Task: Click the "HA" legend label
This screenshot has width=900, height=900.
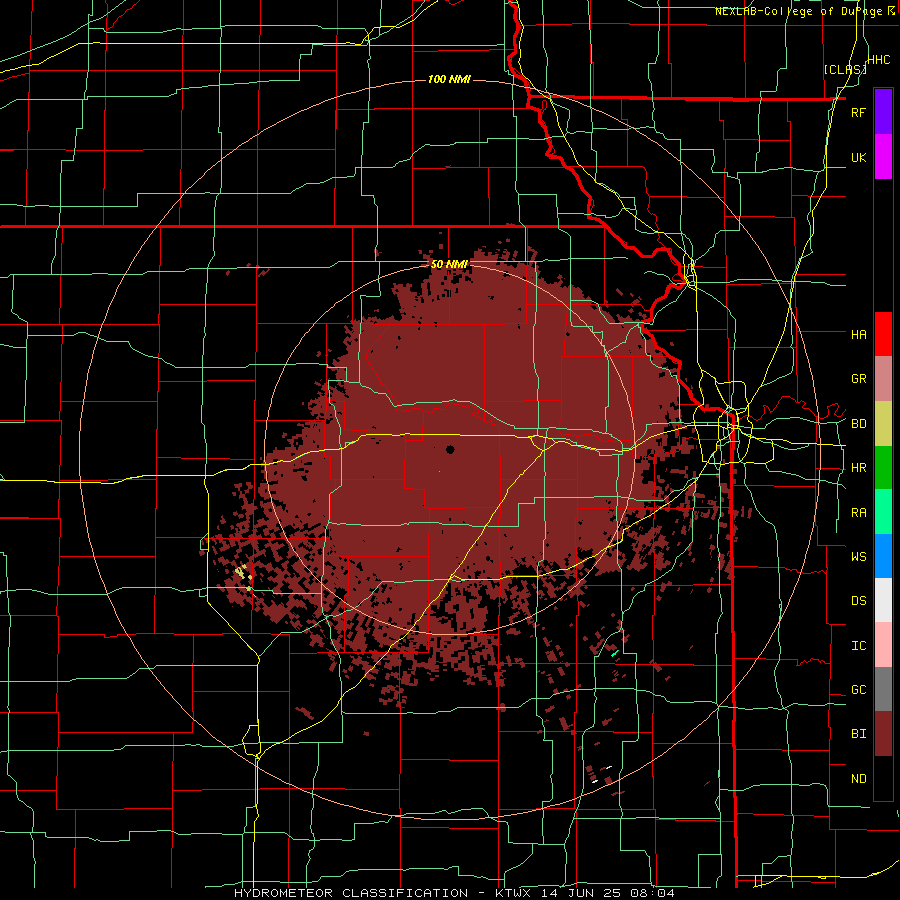Action: (x=858, y=335)
